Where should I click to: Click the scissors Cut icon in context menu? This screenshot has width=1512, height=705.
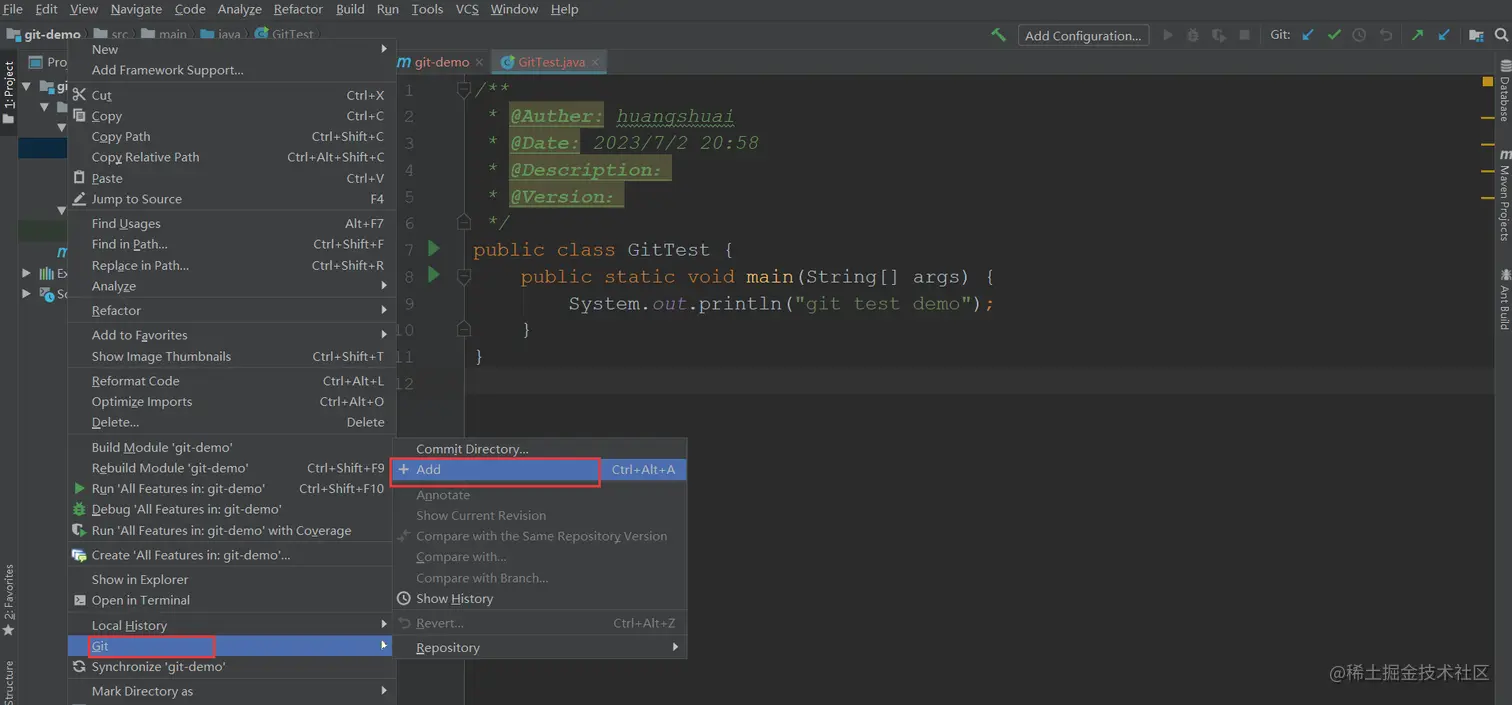pos(79,95)
